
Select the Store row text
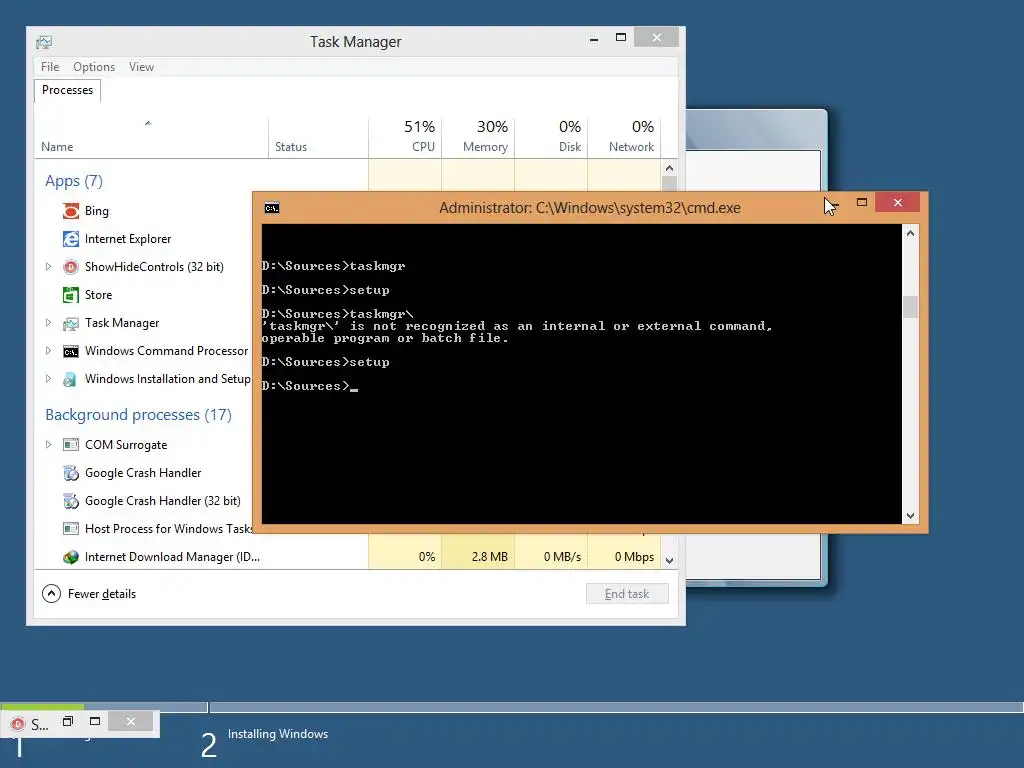click(x=99, y=295)
